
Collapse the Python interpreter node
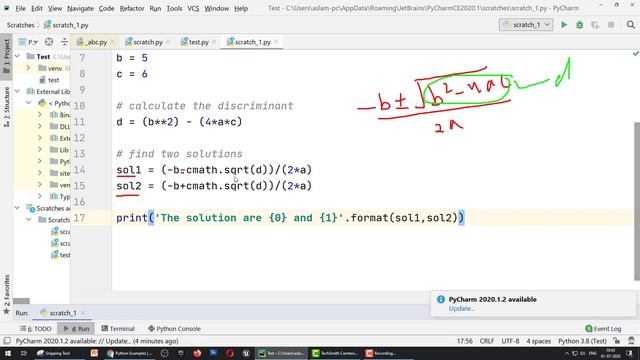tap(29, 103)
